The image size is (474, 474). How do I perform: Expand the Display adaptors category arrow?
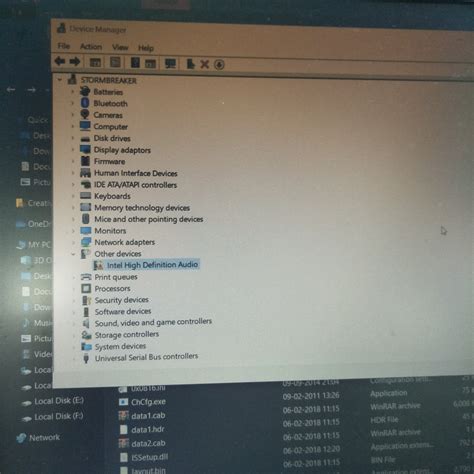[x=73, y=150]
